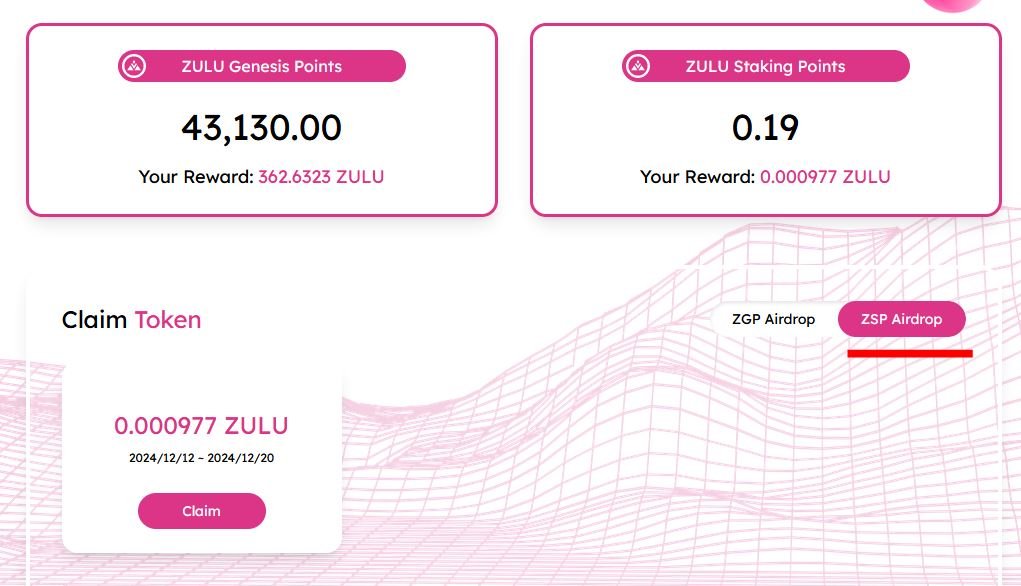The width and height of the screenshot is (1021, 586).
Task: Click the 0.000977 ZULU claim card amount
Action: click(x=201, y=426)
